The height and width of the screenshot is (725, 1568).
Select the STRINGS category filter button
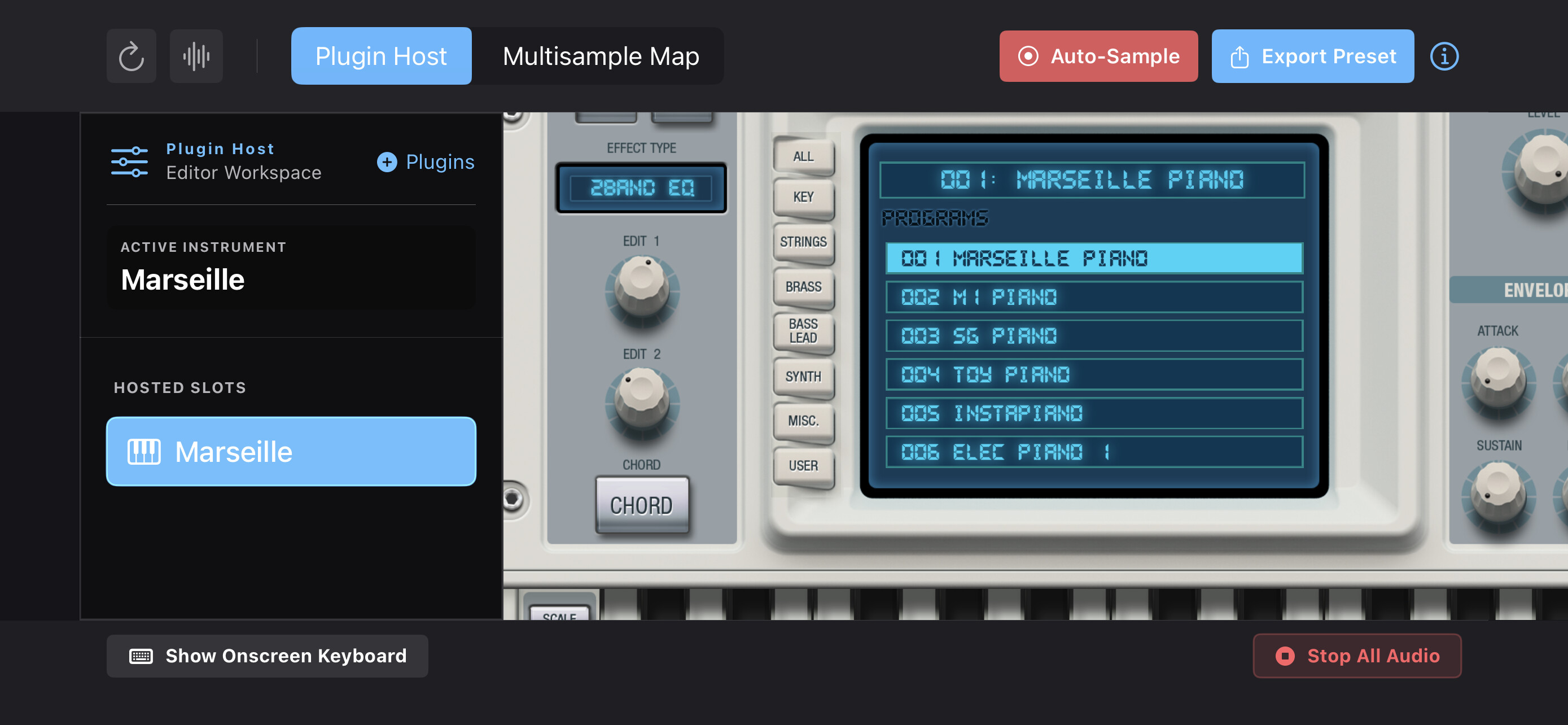tap(803, 242)
